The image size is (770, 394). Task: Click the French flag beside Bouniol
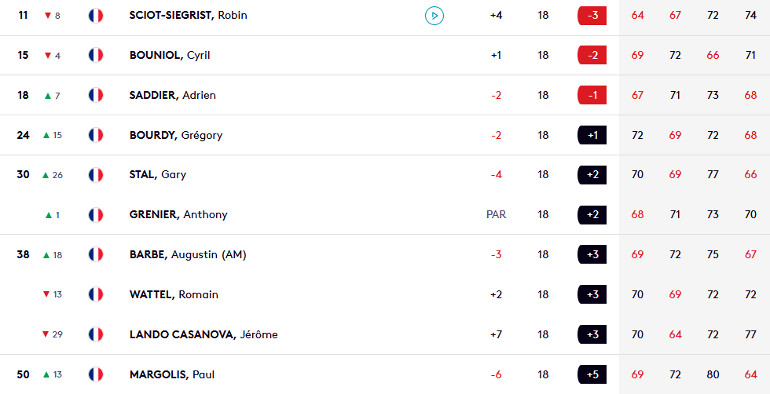coord(96,56)
